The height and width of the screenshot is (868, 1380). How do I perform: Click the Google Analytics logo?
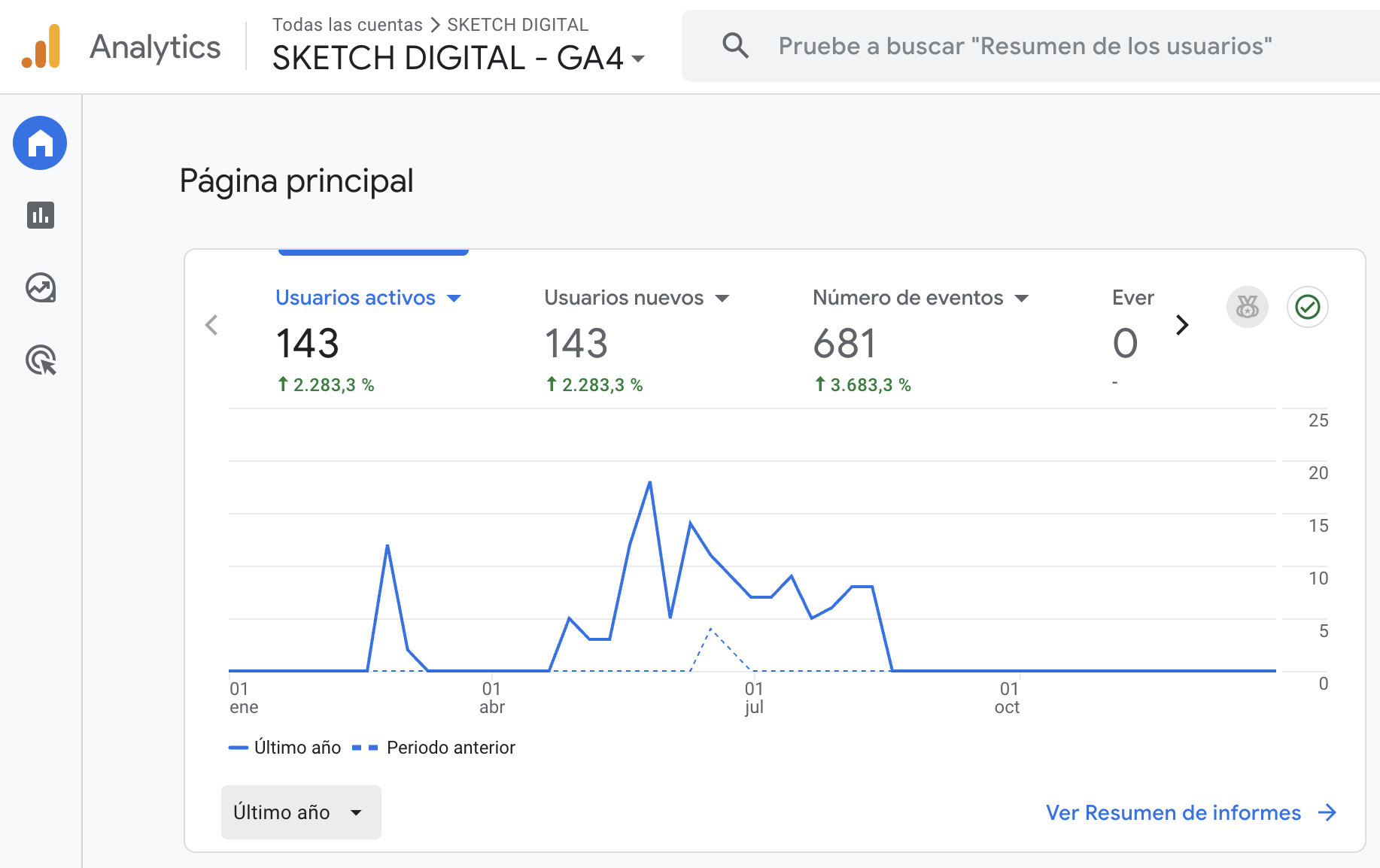pyautogui.click(x=41, y=47)
